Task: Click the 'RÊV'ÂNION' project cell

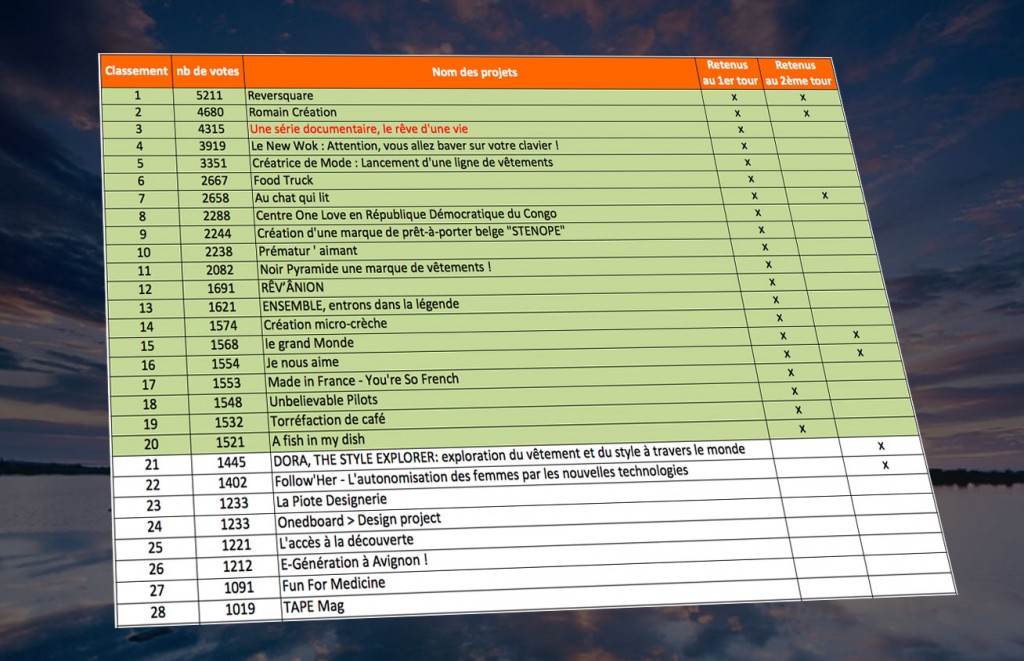Action: tap(292, 287)
